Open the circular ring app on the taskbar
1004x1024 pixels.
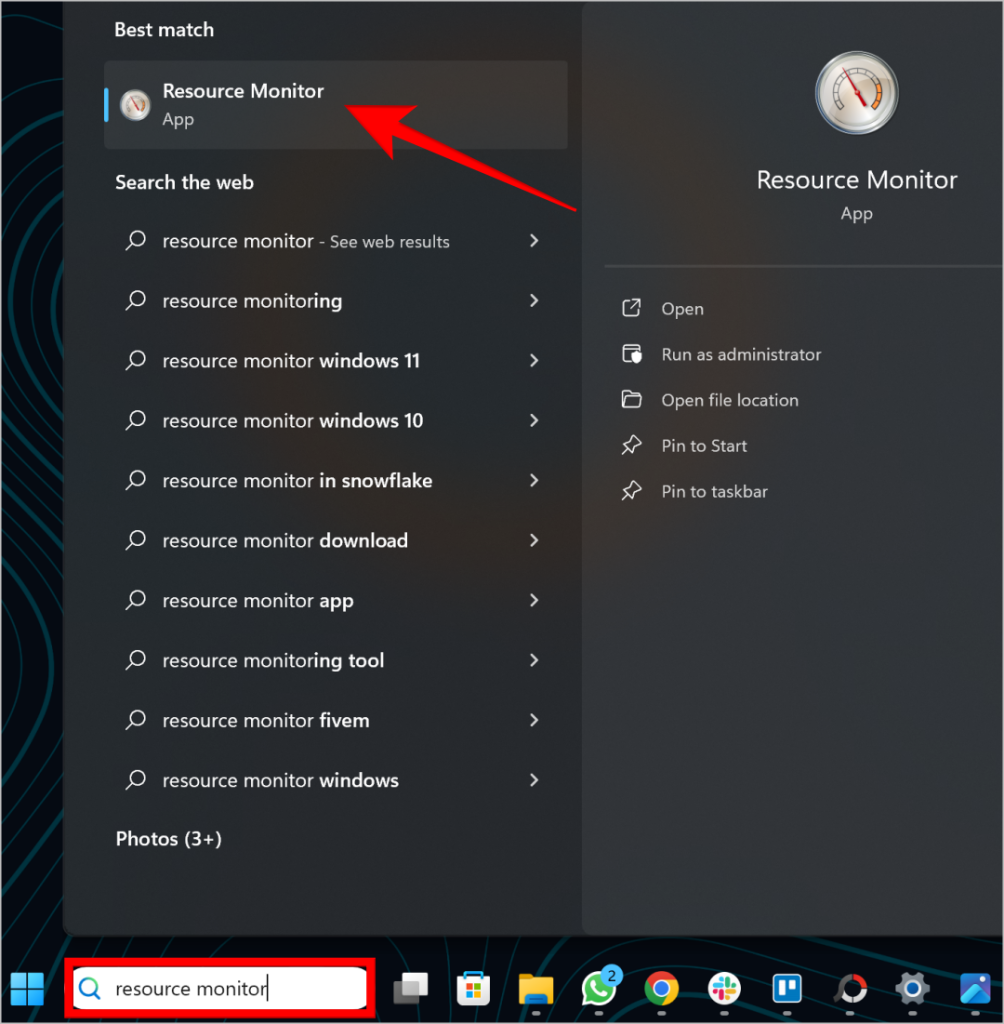[x=850, y=989]
